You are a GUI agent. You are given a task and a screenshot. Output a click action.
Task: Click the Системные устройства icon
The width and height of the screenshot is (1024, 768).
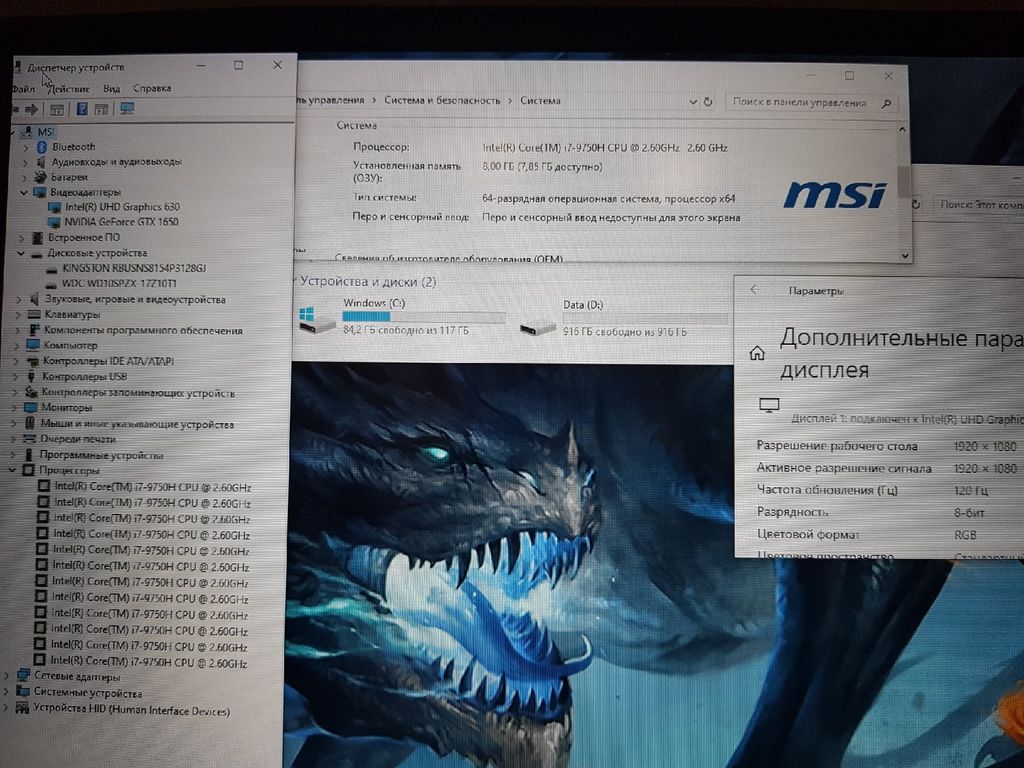tap(23, 692)
